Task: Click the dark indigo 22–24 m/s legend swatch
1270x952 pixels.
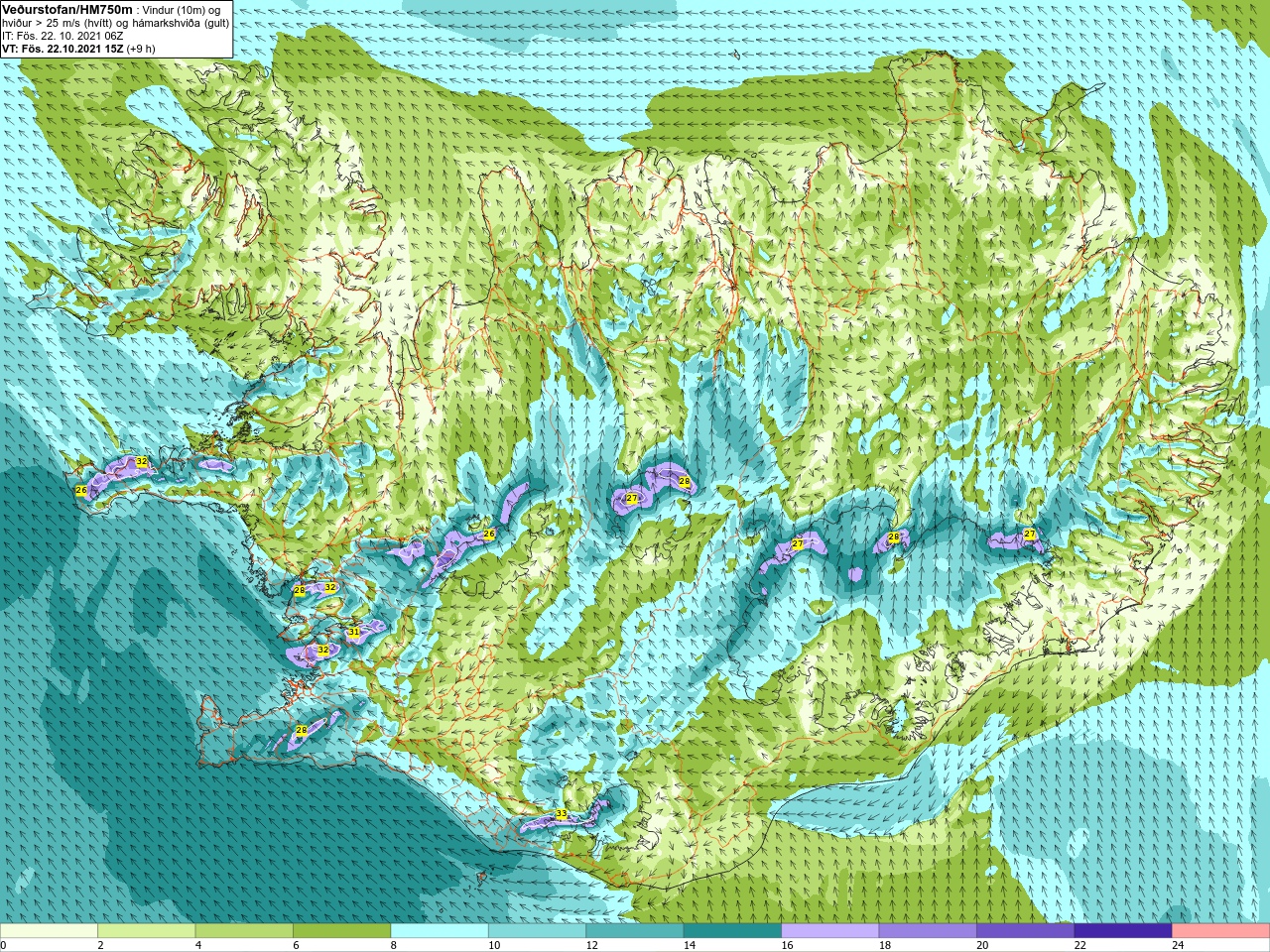Action: pos(1123,931)
